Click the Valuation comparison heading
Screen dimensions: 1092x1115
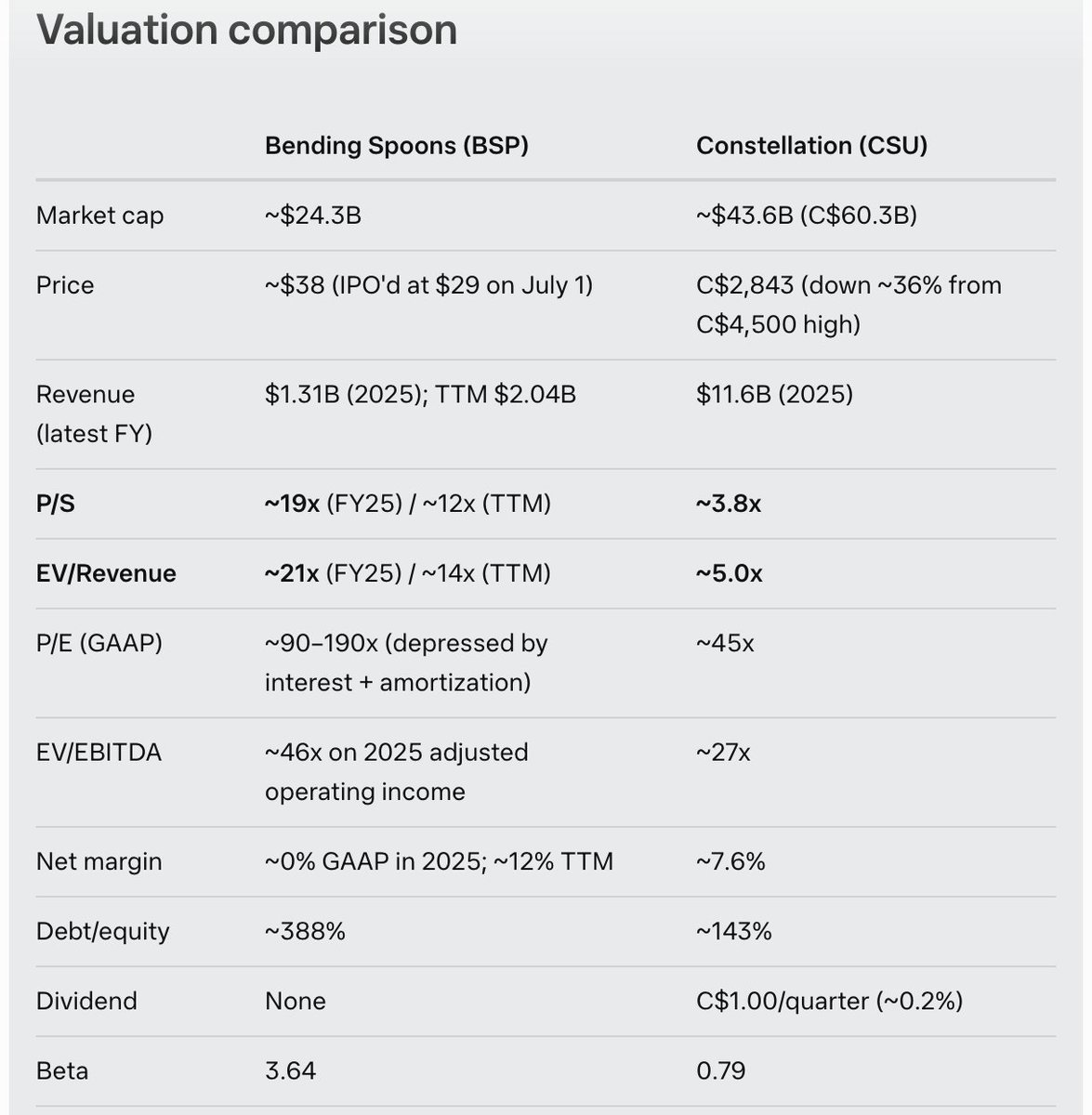[x=246, y=30]
